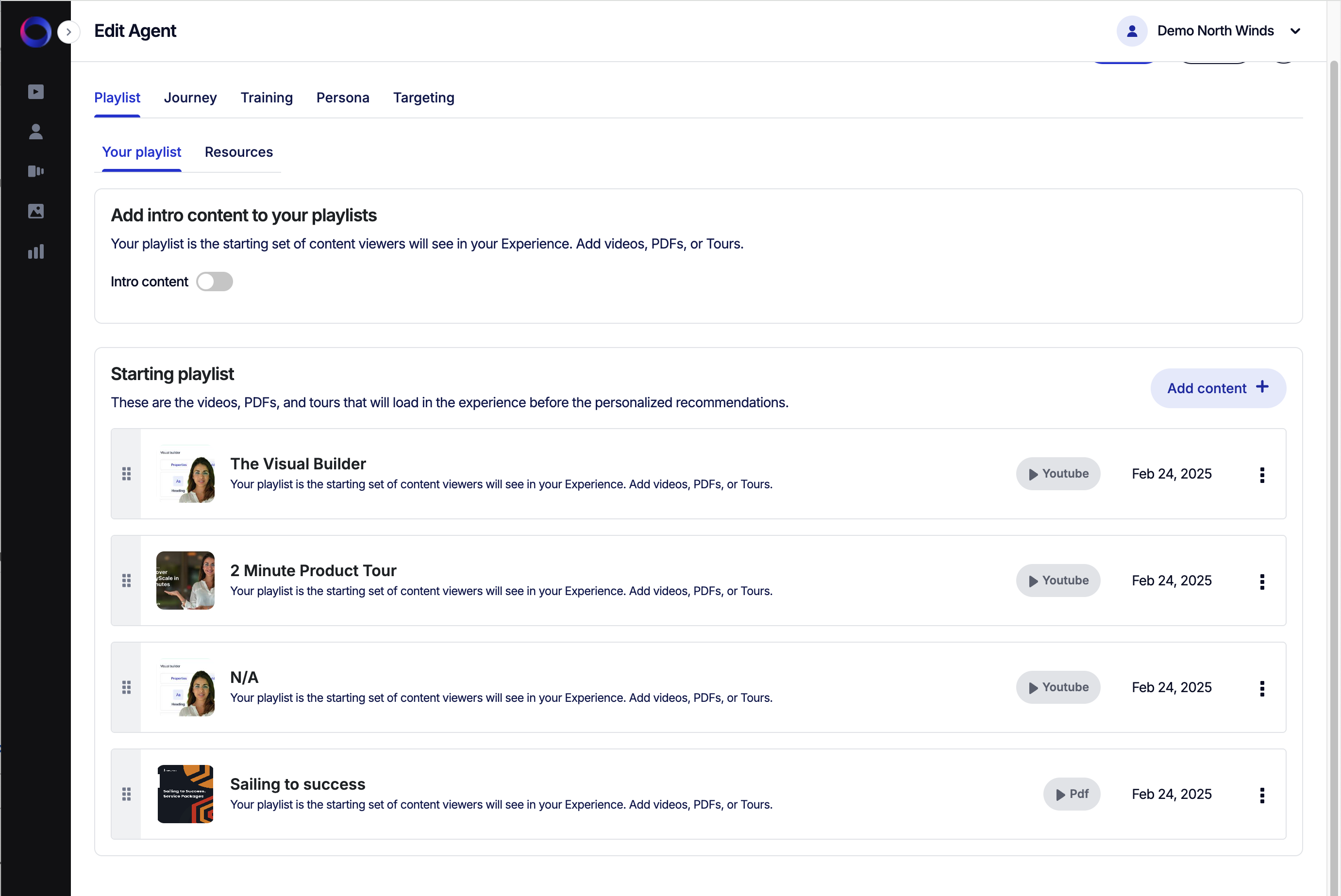Click the 2 Minute Product Tour thumbnail
This screenshot has width=1341, height=896.
pos(185,581)
